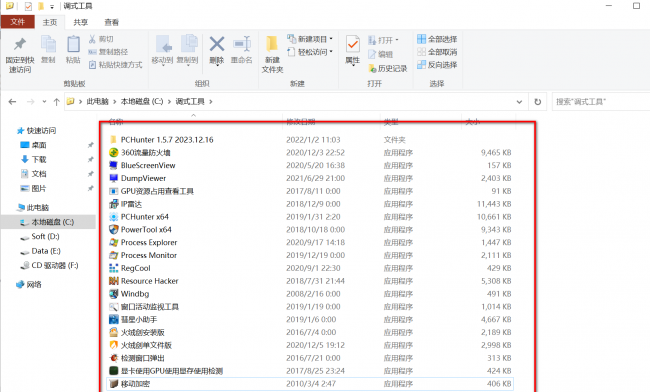Select the 检测窗口弹出 file
Viewport: 650px width, 392px height.
(x=137, y=358)
